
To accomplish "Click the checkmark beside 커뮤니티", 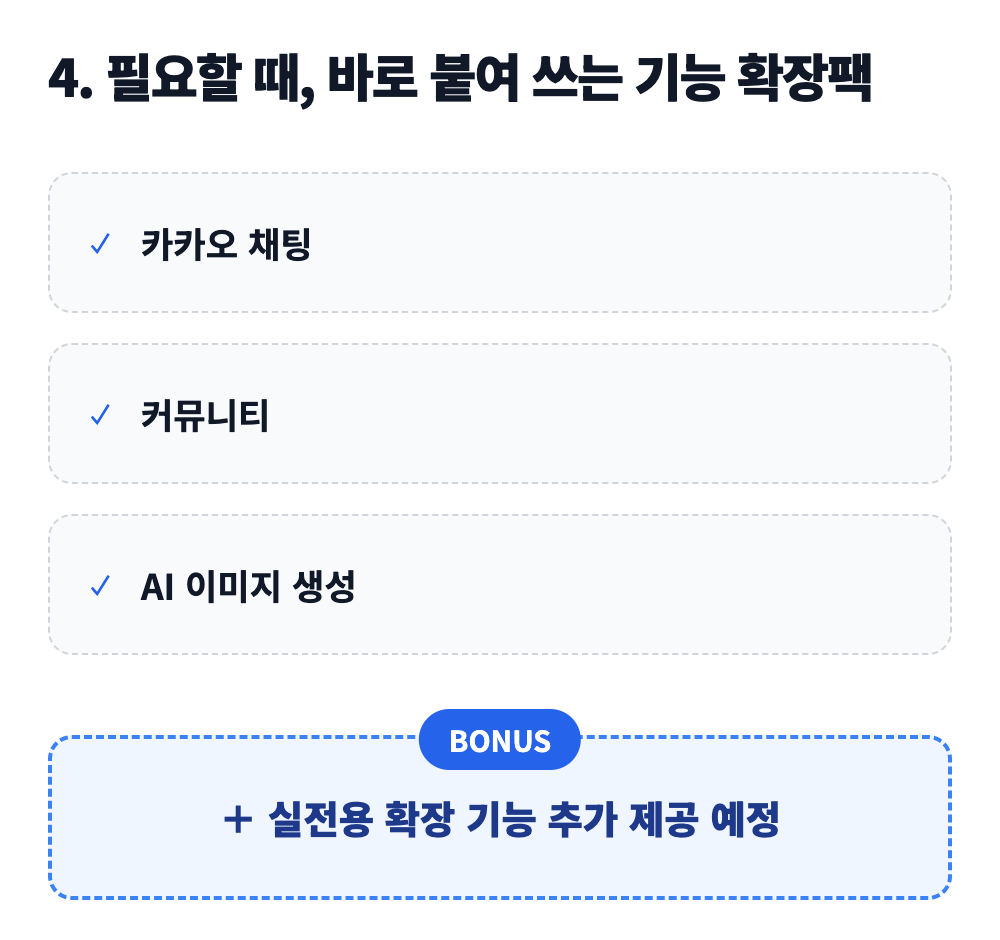I will [x=99, y=415].
